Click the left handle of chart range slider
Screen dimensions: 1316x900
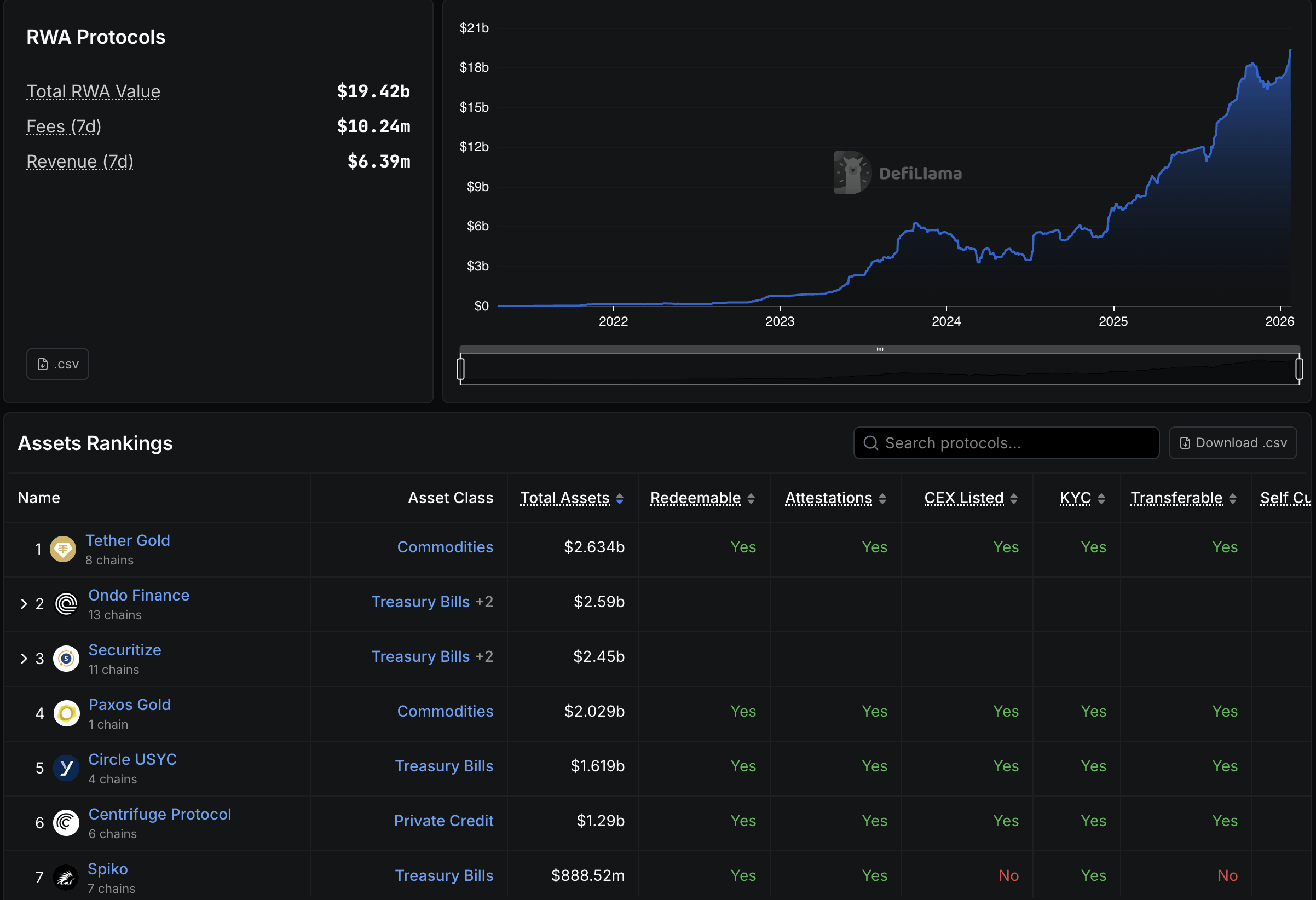[x=461, y=369]
